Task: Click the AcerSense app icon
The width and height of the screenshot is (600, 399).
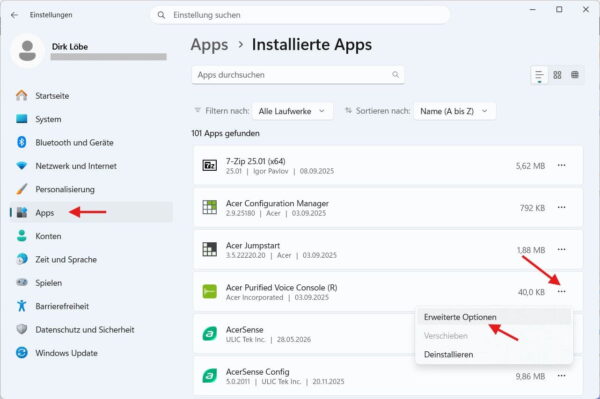Action: coord(209,334)
